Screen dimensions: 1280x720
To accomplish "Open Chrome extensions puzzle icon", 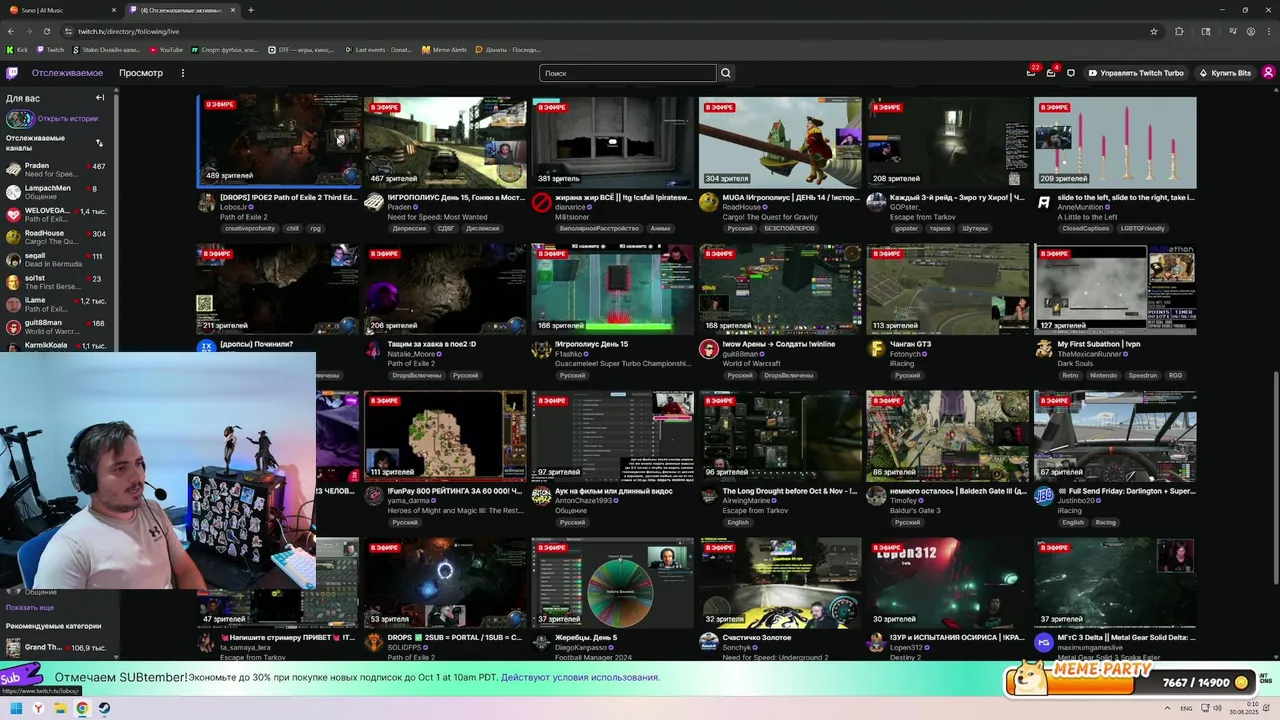I will click(x=1179, y=32).
